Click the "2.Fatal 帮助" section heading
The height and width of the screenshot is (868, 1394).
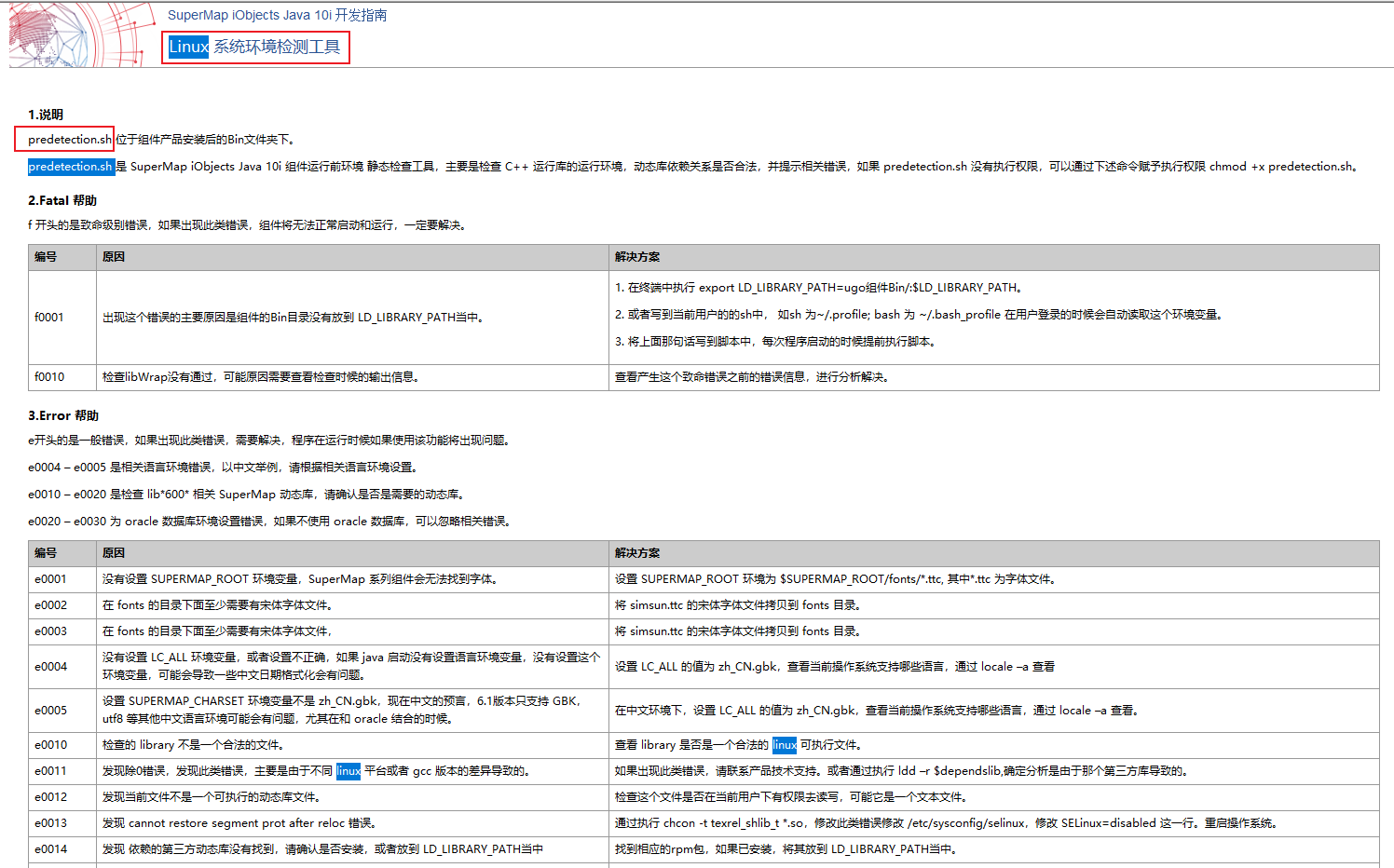62,200
